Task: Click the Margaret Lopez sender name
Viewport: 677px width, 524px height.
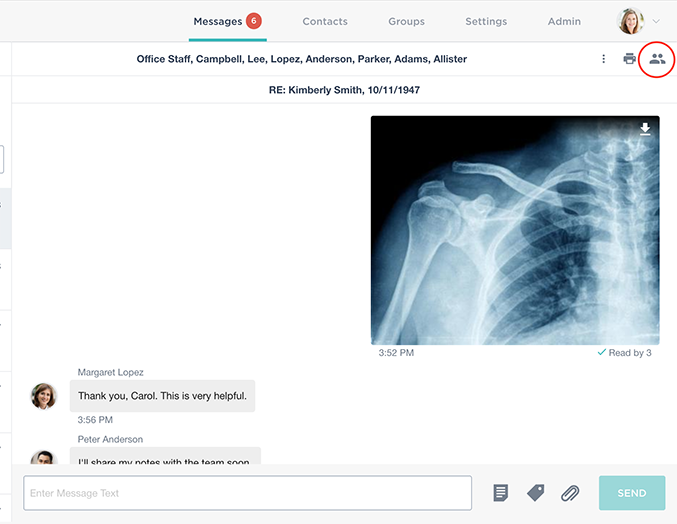Action: click(111, 372)
